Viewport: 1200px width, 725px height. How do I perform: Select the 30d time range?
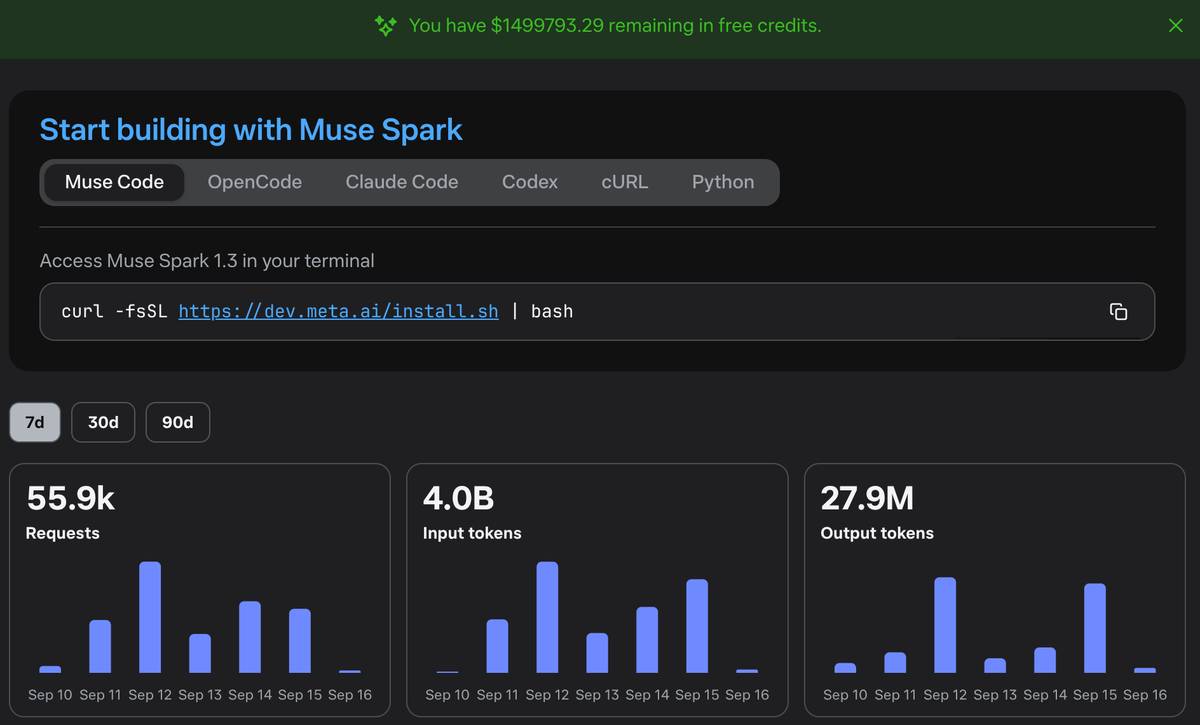click(x=103, y=422)
